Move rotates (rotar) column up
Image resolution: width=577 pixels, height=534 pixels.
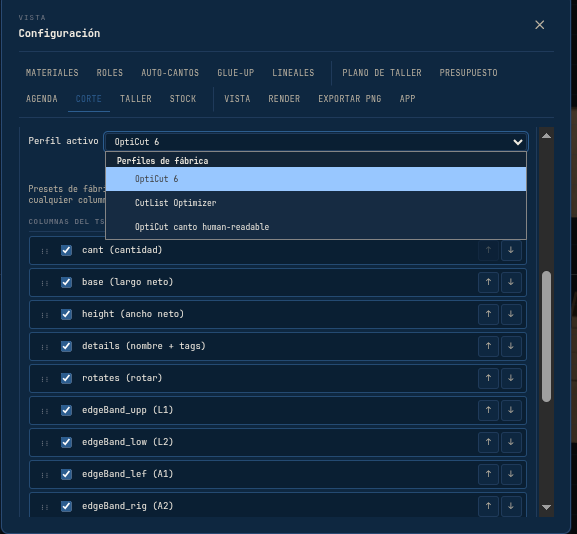click(488, 378)
